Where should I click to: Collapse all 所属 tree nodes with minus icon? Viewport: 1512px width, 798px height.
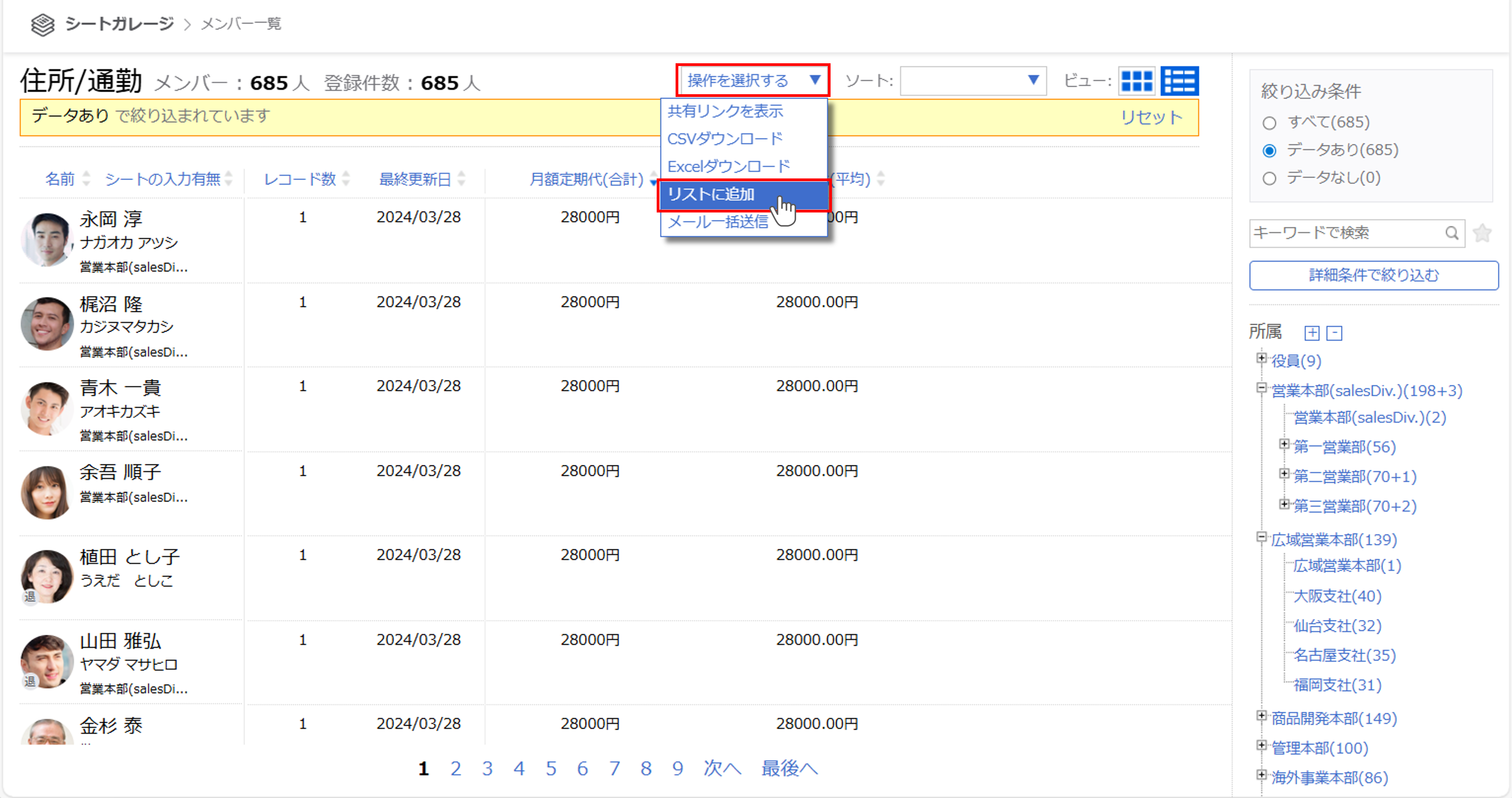click(1334, 334)
